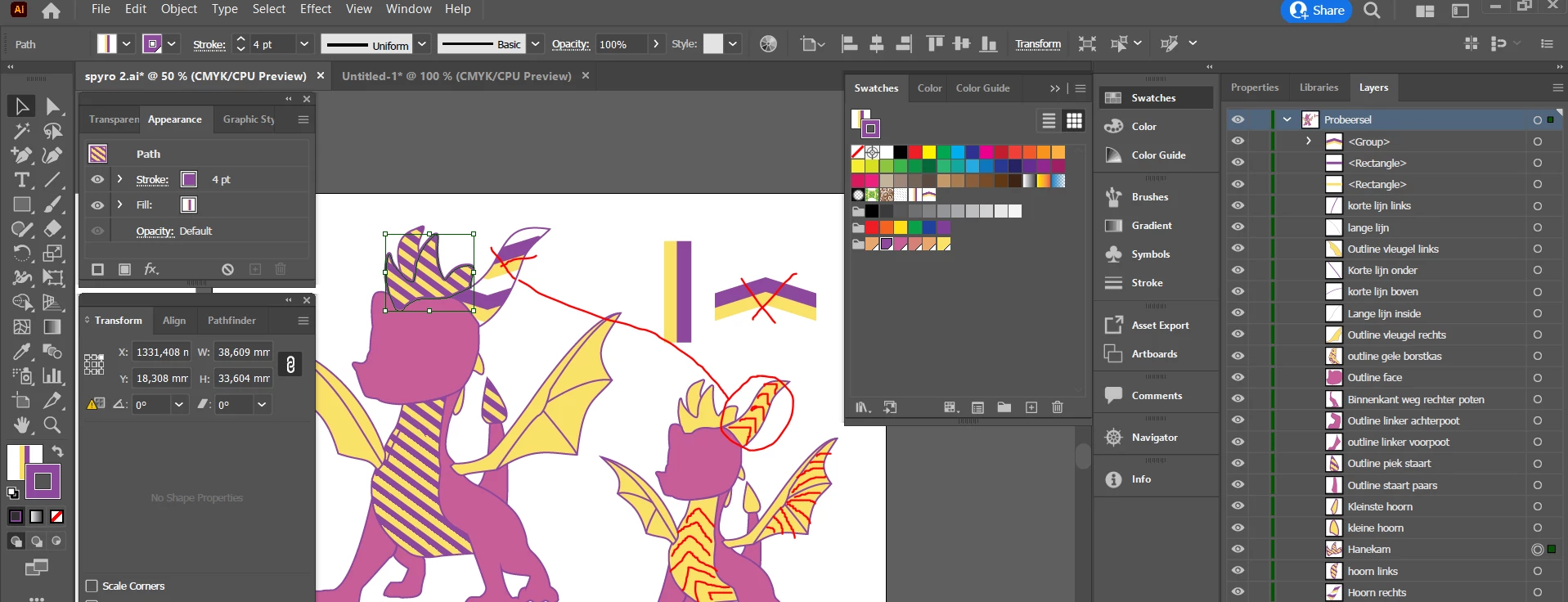Screen dimensions: 1568x602
Task: Select the Rectangle tool
Action: [x=21, y=204]
